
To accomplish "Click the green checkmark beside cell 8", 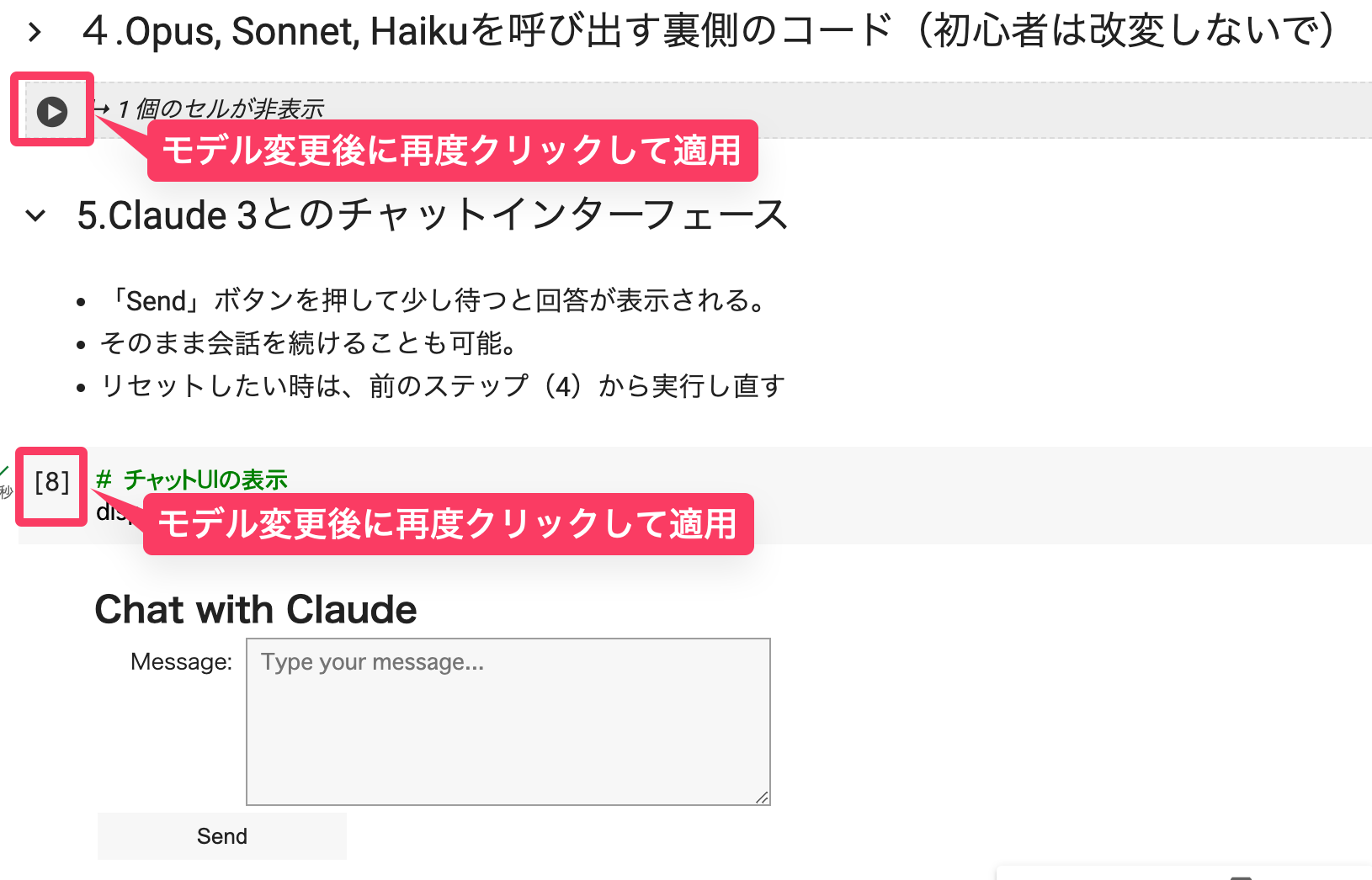I will click(4, 471).
